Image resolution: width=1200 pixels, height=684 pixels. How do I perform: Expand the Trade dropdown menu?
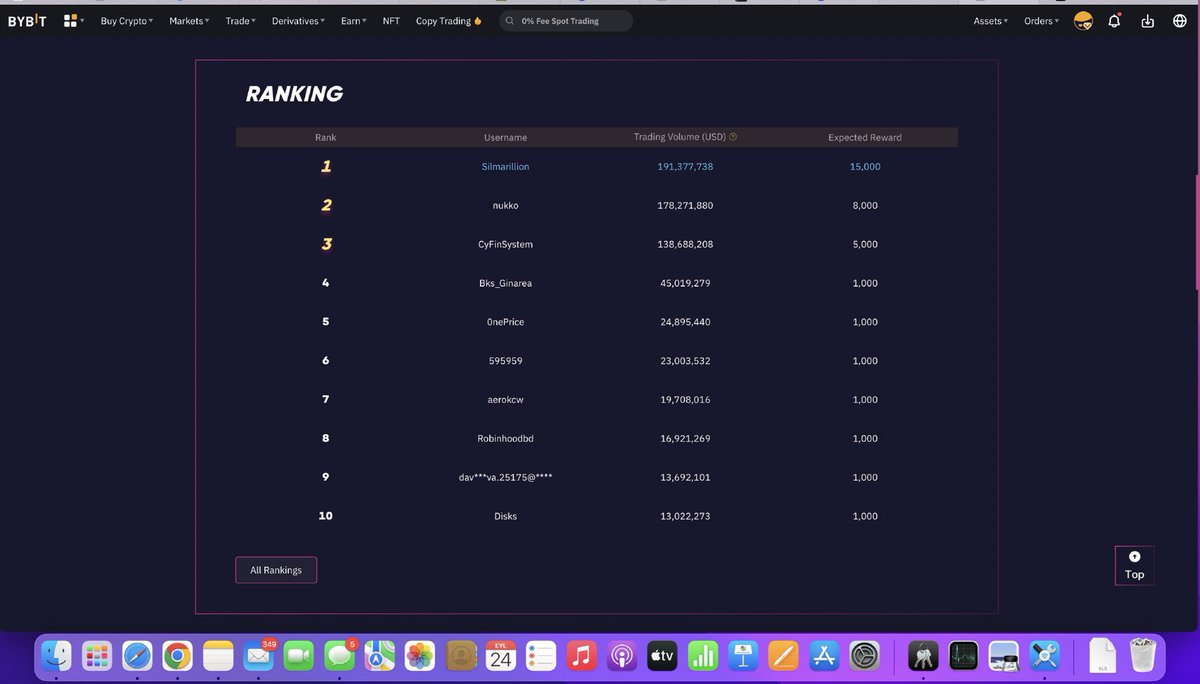pyautogui.click(x=240, y=21)
